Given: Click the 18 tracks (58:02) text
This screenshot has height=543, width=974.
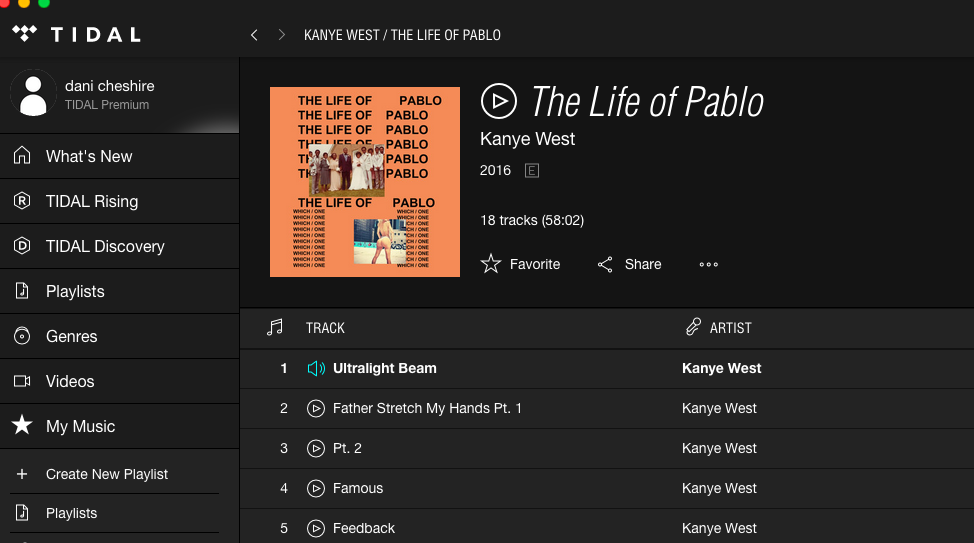Looking at the screenshot, I should 532,221.
